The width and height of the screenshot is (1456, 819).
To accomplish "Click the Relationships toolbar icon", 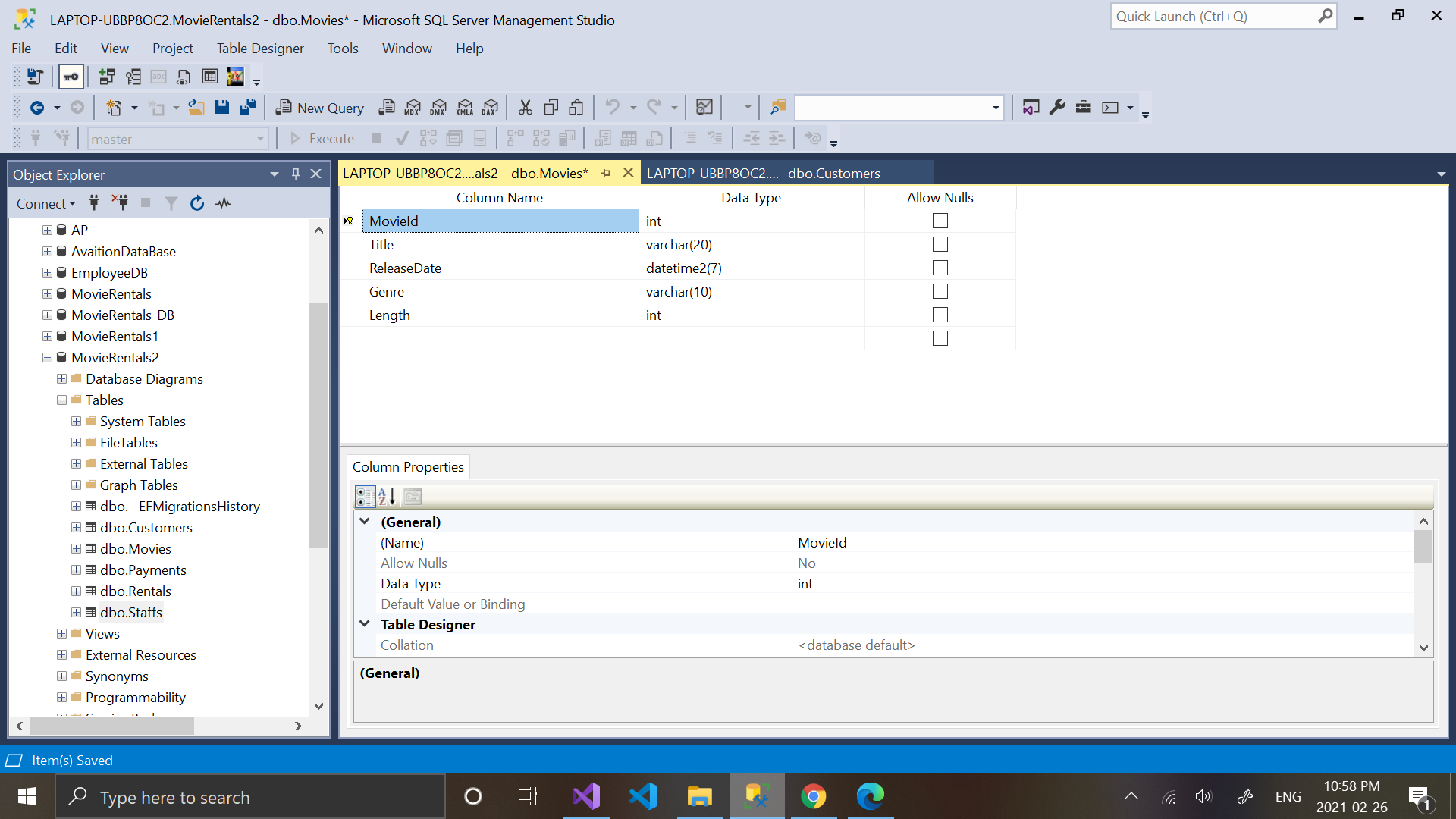I will (x=107, y=77).
